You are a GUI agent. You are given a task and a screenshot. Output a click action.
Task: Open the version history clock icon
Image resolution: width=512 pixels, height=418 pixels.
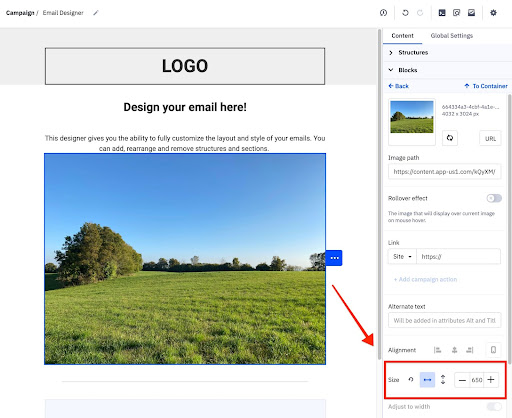pos(383,13)
